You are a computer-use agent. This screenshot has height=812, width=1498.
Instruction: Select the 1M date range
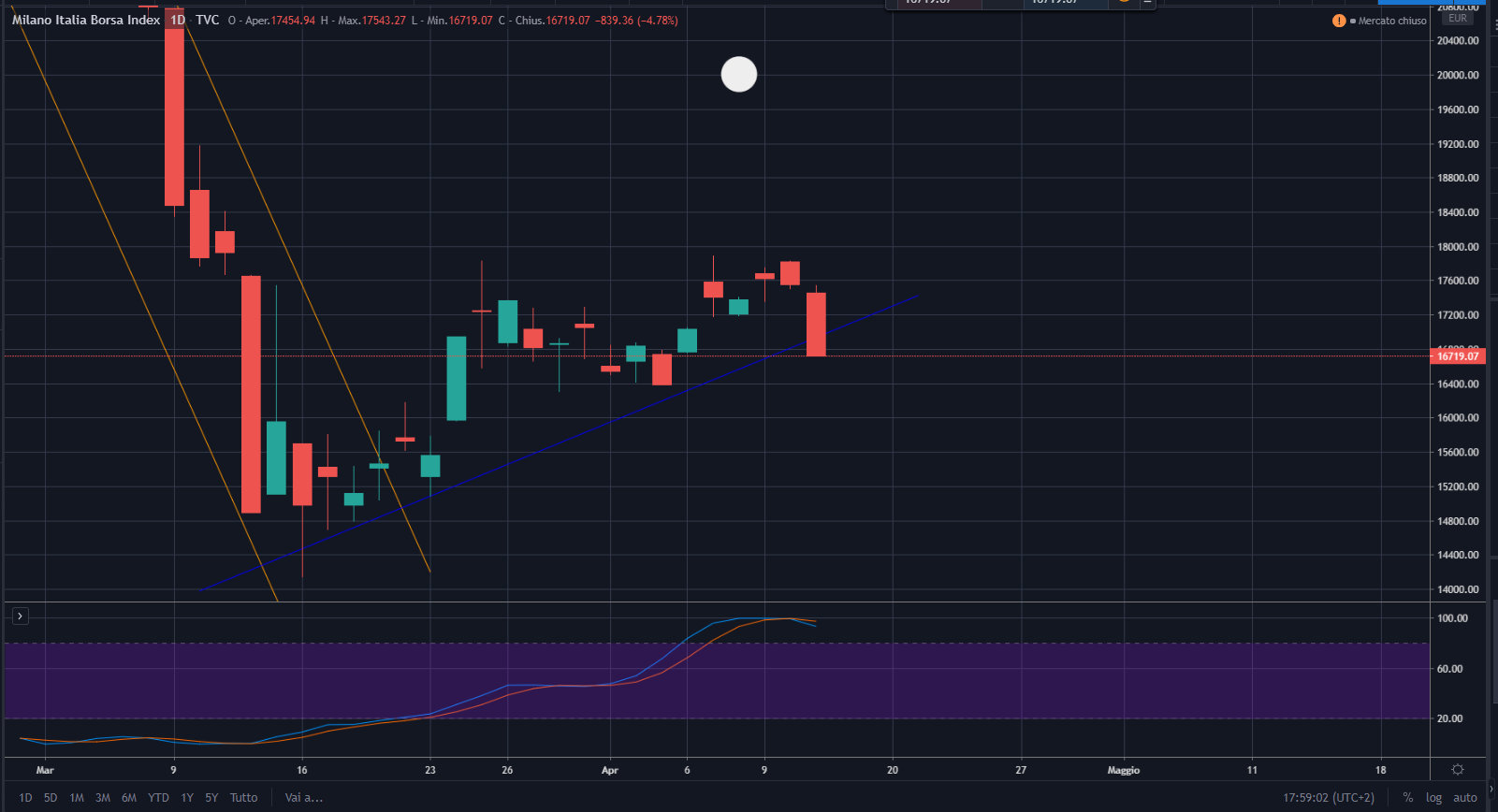tap(77, 798)
